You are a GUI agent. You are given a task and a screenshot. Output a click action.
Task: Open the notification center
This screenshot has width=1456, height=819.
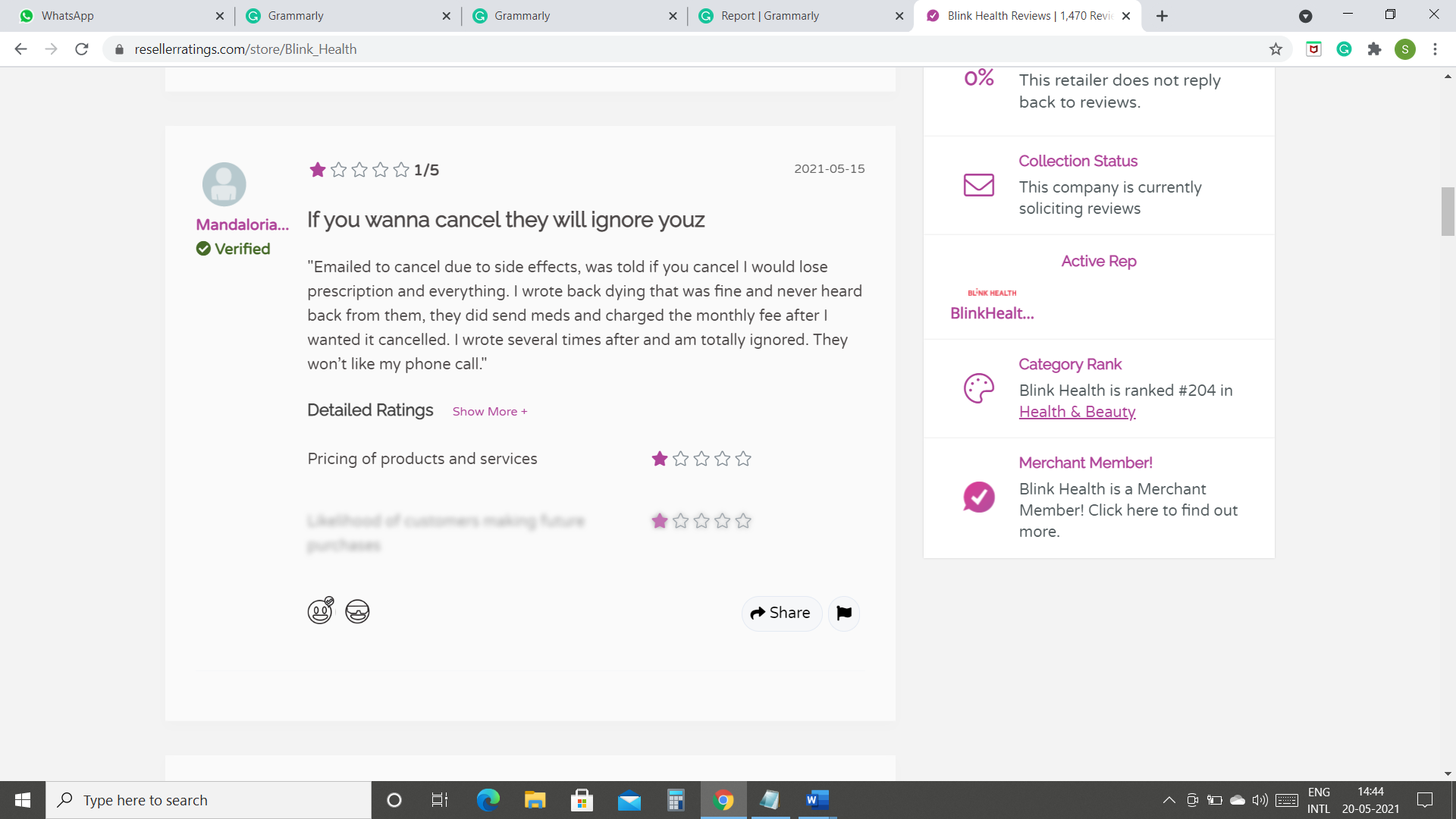1425,800
